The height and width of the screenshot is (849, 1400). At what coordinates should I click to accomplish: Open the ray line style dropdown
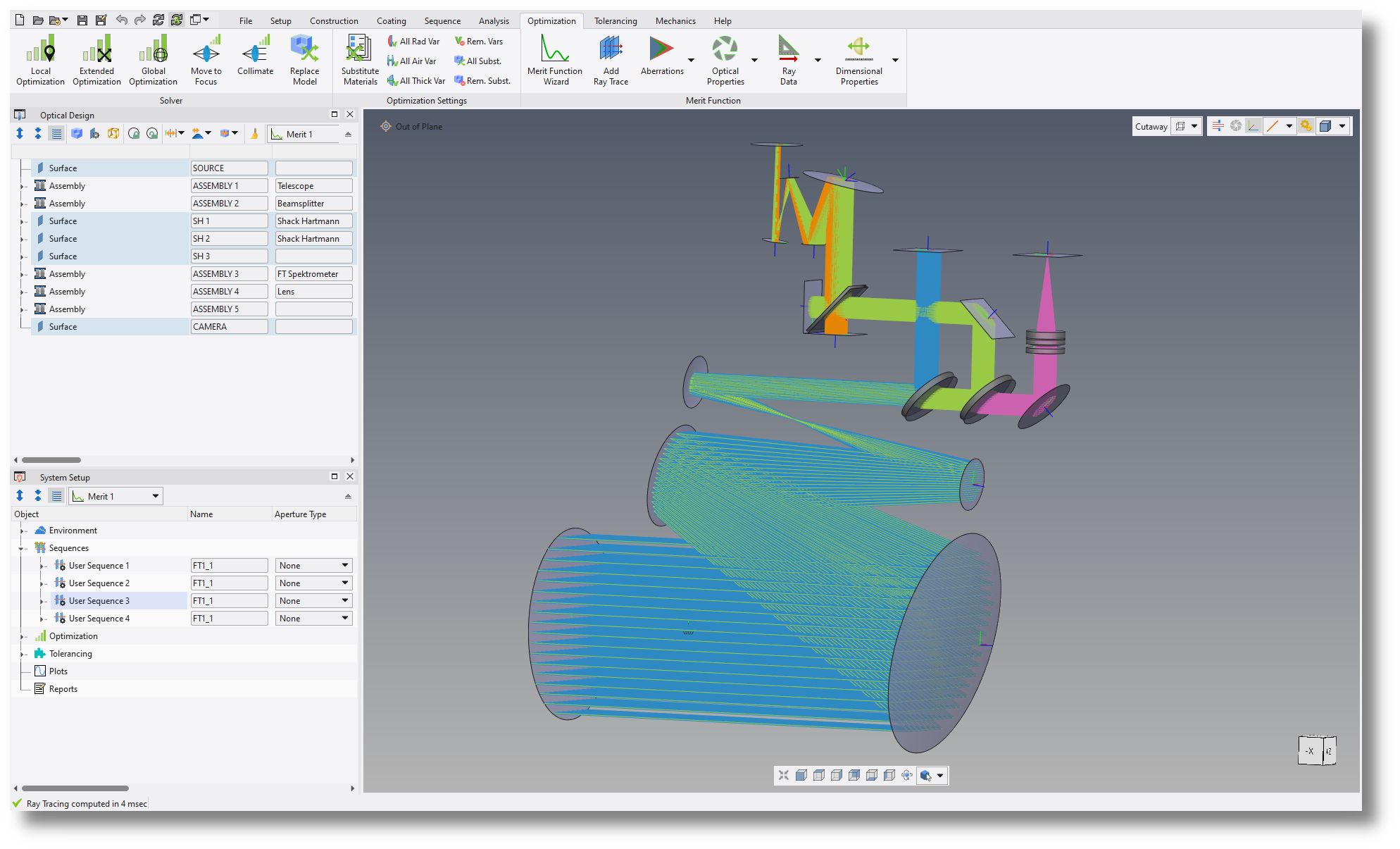tap(1289, 126)
